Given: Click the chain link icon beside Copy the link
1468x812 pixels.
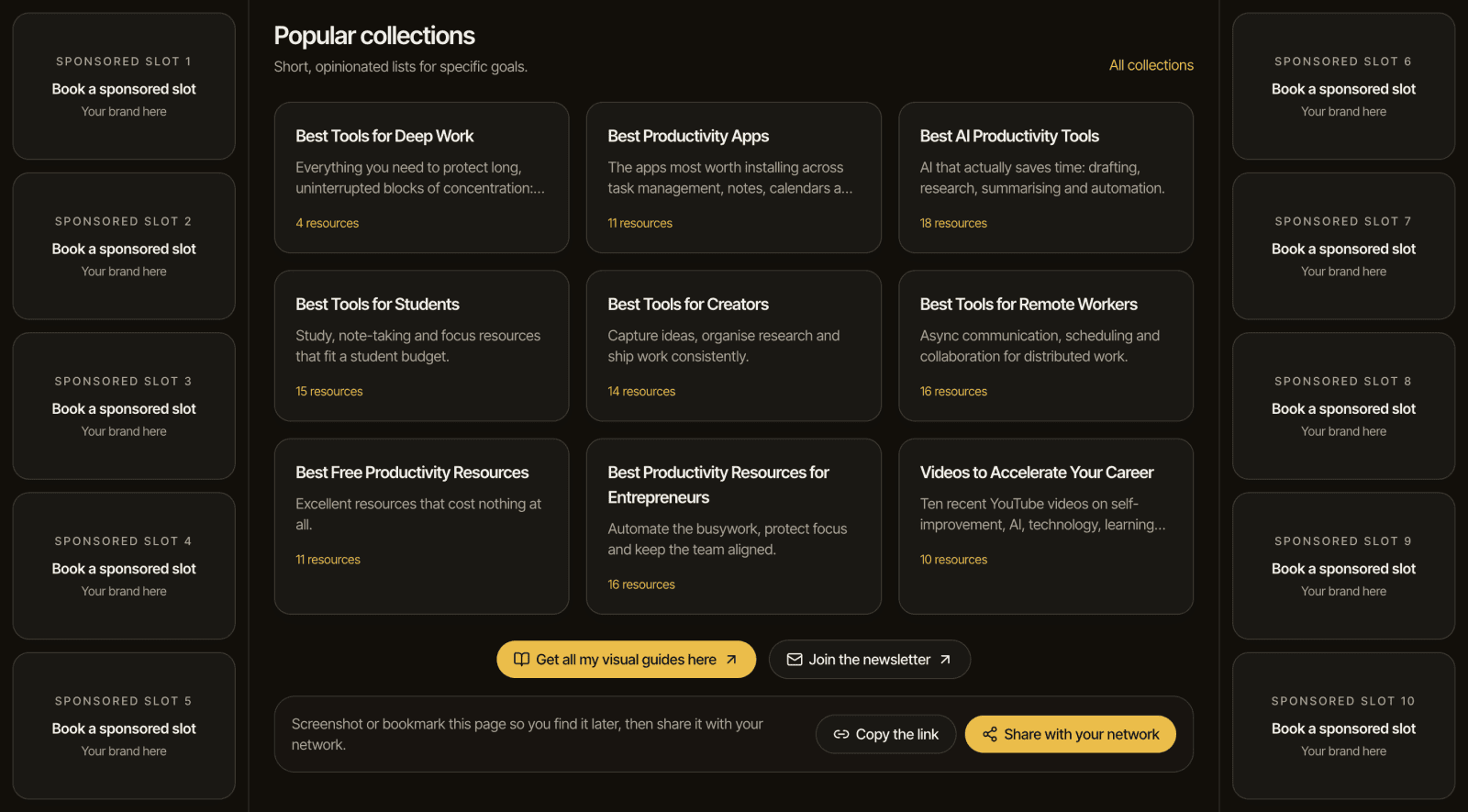Looking at the screenshot, I should [x=841, y=734].
